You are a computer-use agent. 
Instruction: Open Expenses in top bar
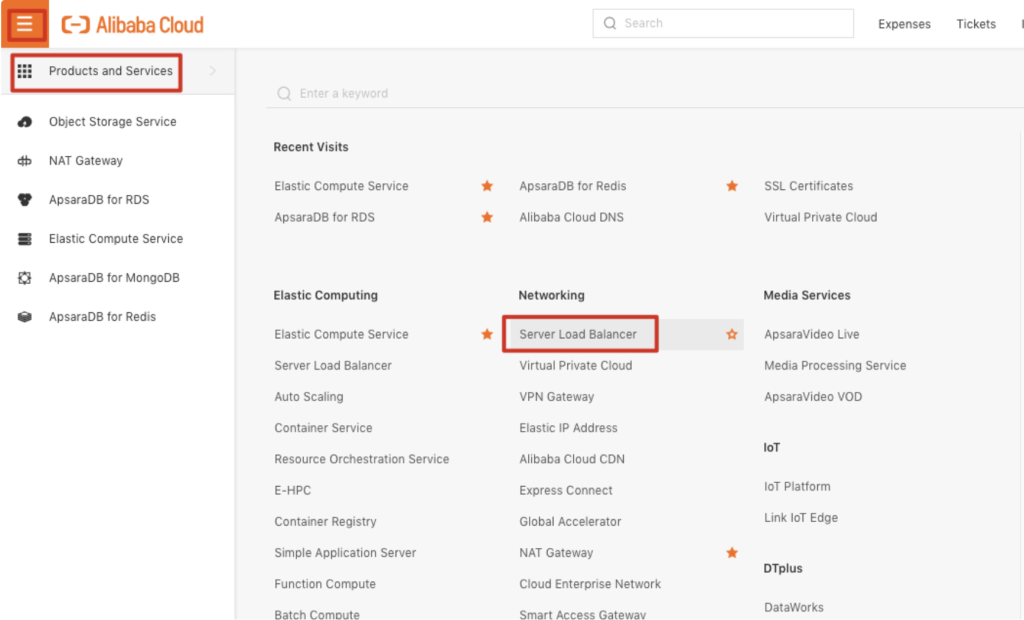click(904, 24)
